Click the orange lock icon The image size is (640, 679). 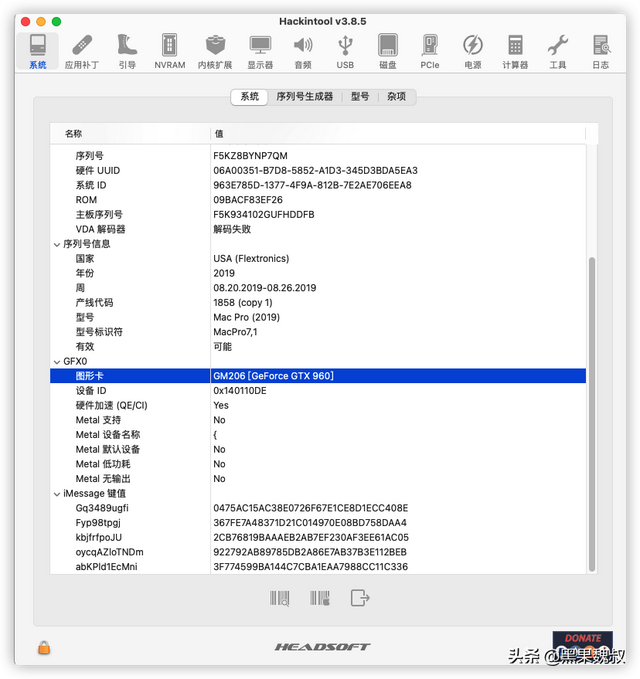click(44, 648)
